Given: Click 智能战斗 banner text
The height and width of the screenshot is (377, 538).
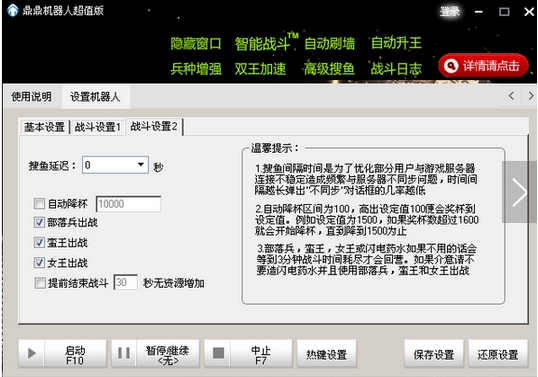Looking at the screenshot, I should point(262,44).
